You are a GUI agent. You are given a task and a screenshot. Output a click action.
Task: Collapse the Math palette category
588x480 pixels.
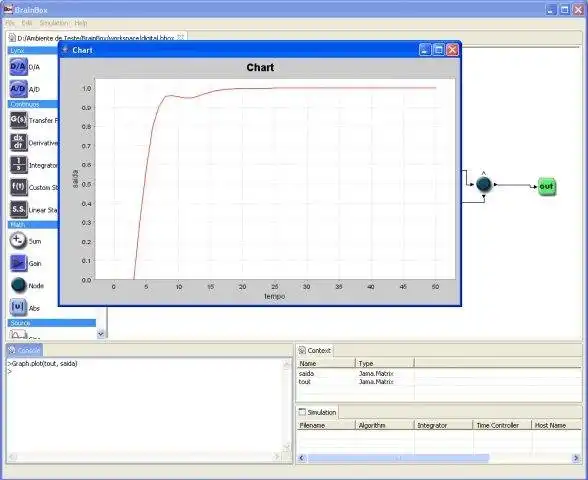click(x=33, y=225)
